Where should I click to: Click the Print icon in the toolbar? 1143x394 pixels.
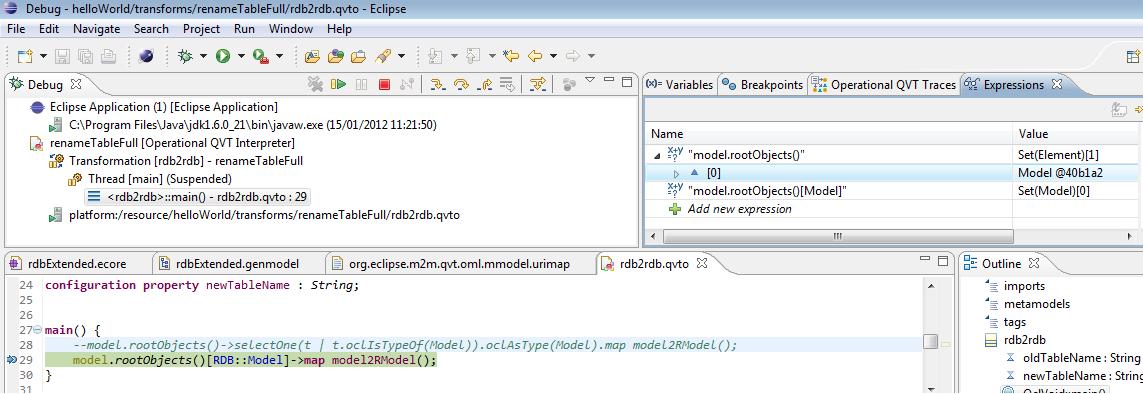(x=108, y=56)
